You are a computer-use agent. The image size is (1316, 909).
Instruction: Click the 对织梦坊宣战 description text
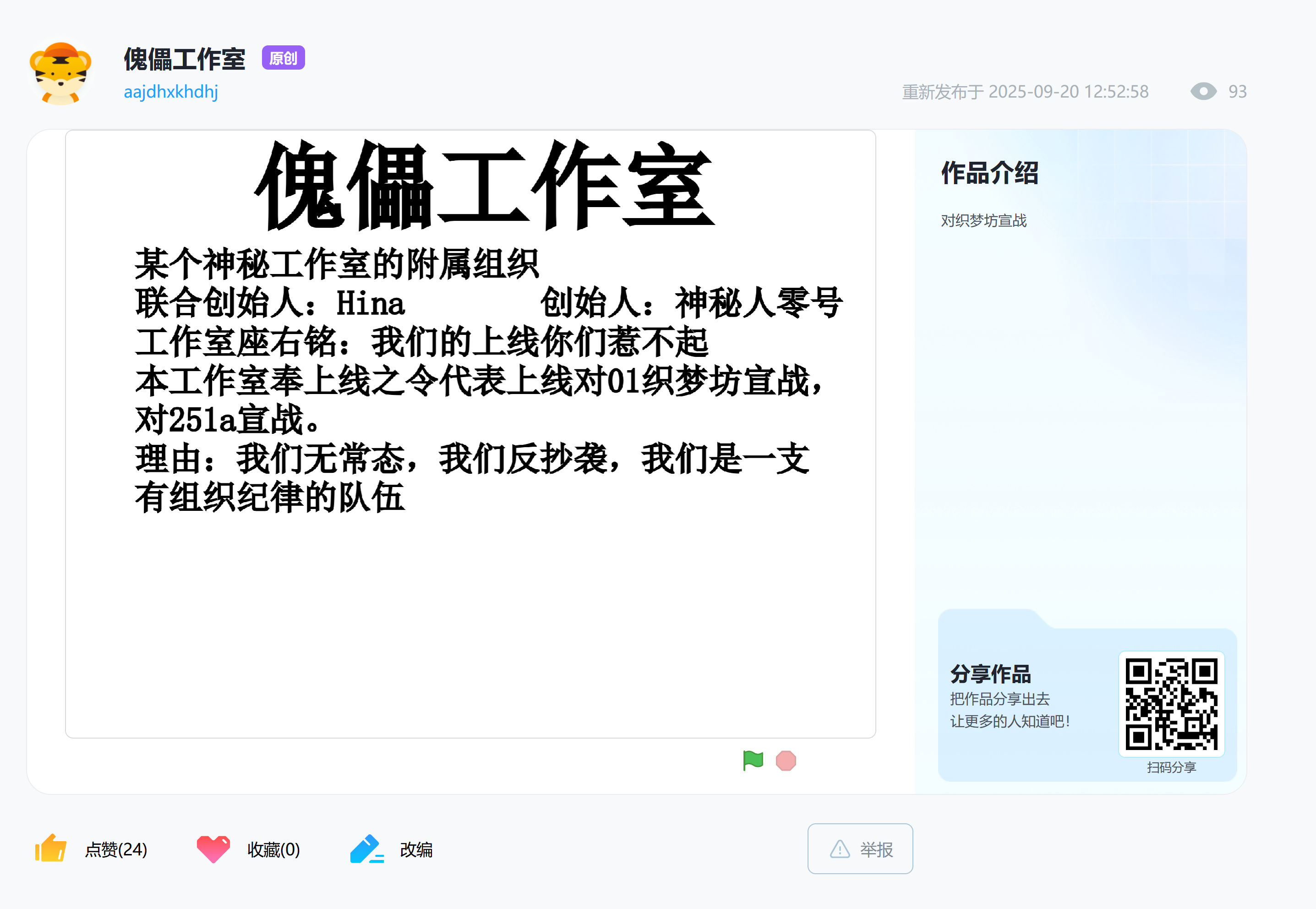pyautogui.click(x=983, y=220)
